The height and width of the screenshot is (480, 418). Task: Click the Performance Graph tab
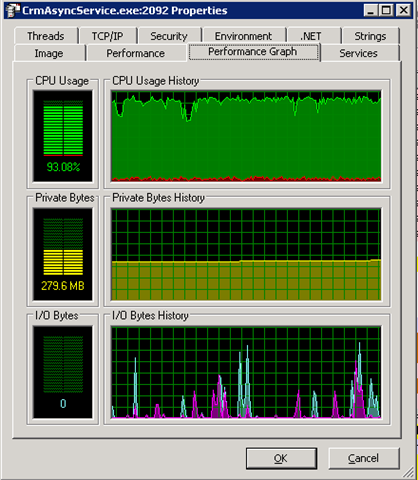point(252,52)
